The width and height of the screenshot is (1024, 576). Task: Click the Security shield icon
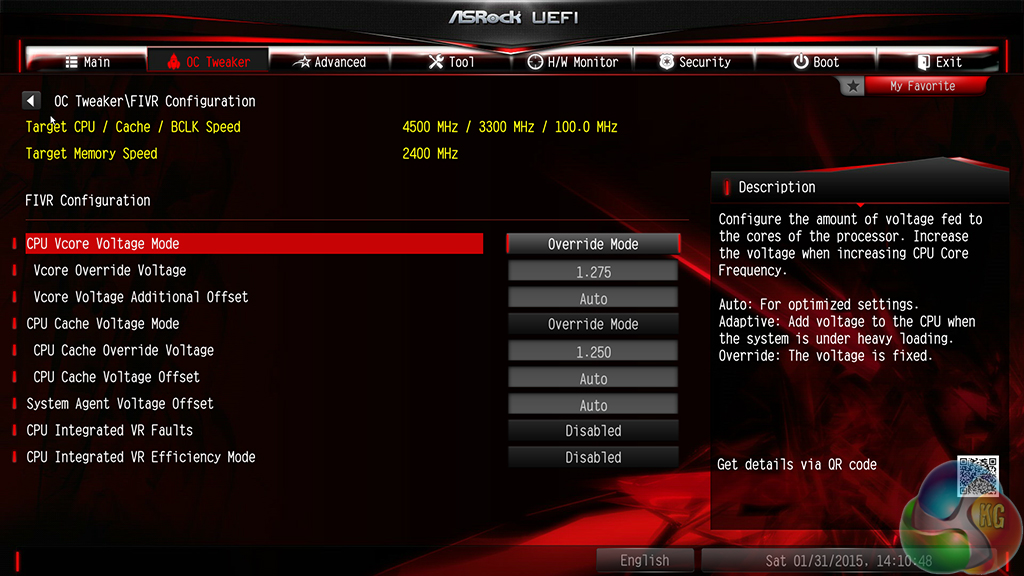666,62
